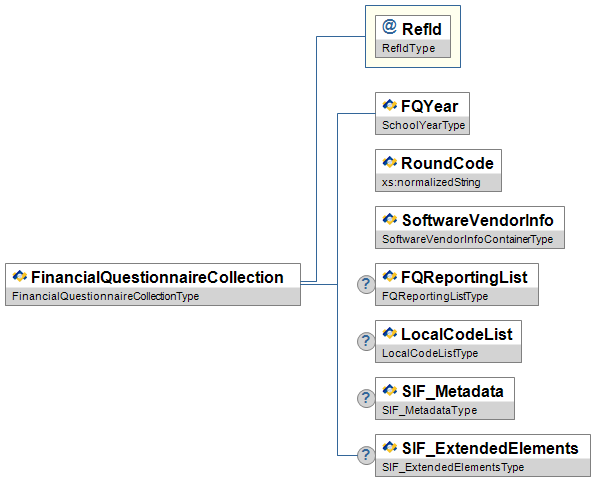The image size is (613, 481).
Task: Select the FinancialQuestionnaireCollection root node
Action: tap(157, 277)
